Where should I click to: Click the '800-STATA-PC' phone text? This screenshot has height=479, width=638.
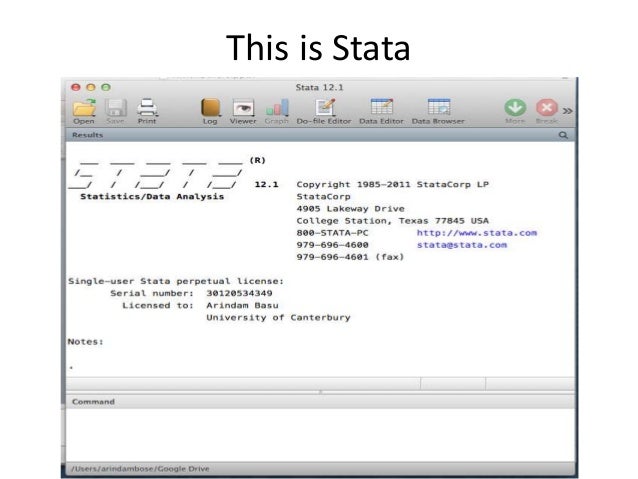tap(332, 233)
